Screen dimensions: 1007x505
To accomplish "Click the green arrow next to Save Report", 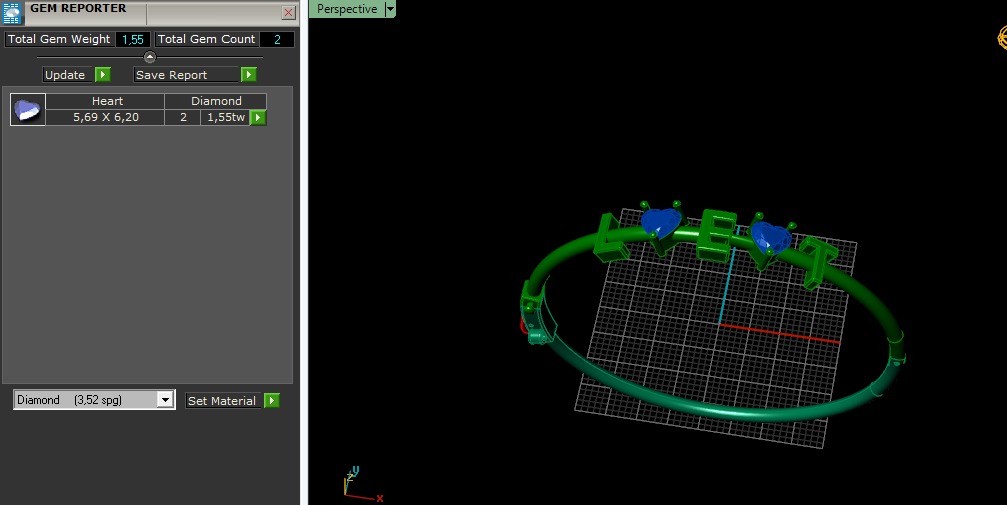I will tap(249, 75).
